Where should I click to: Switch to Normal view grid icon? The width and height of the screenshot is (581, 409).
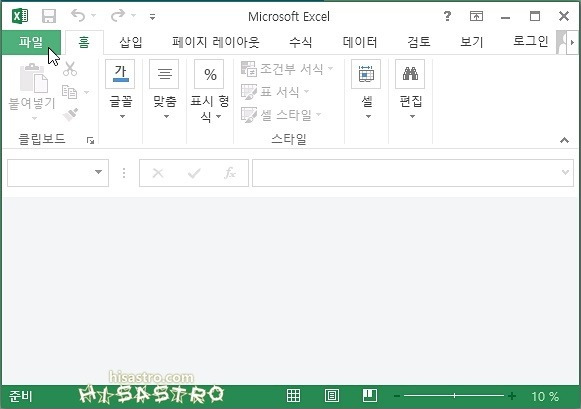(x=293, y=396)
